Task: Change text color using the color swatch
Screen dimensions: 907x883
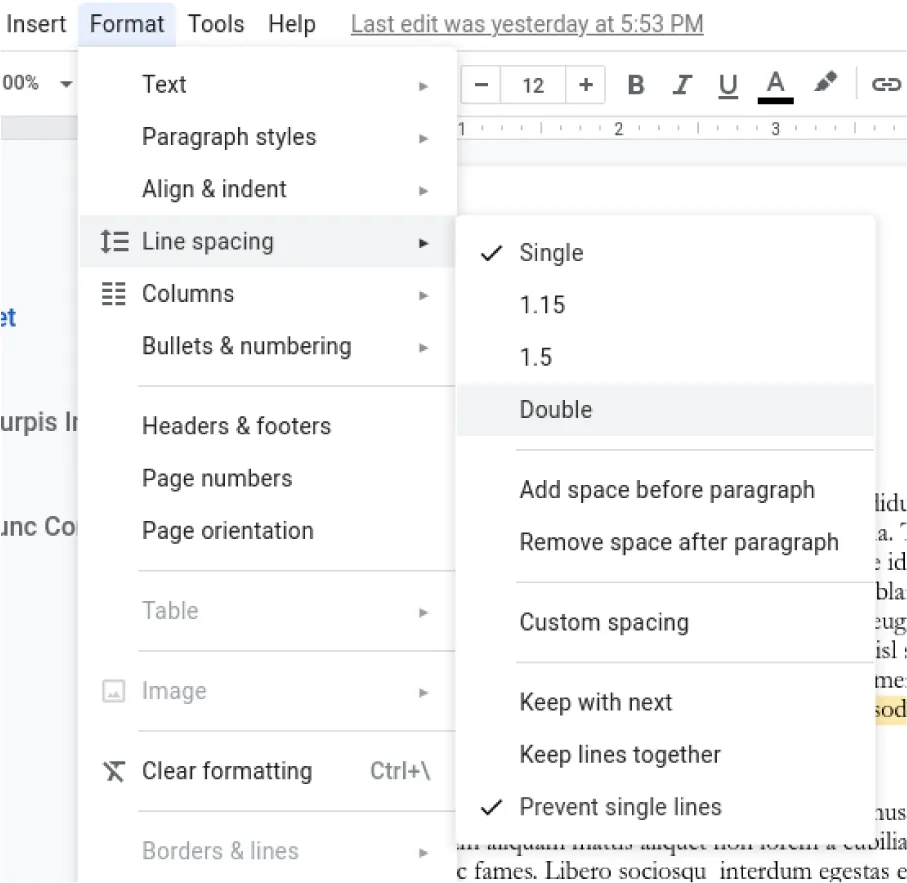Action: pyautogui.click(x=775, y=85)
